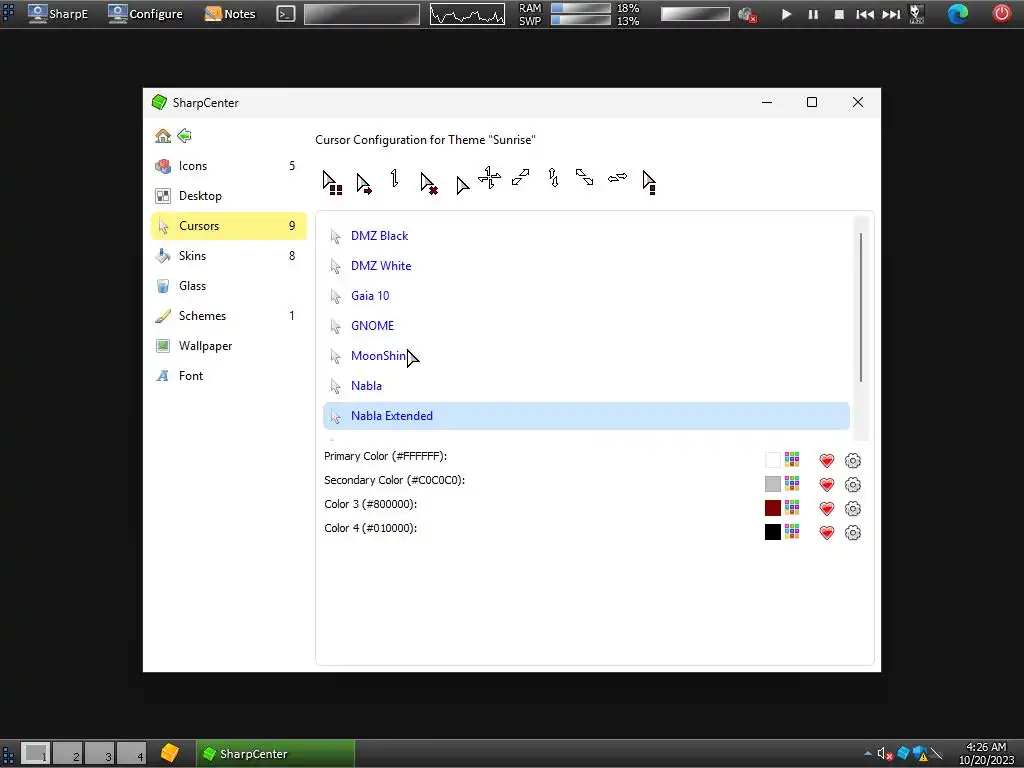Click the gear icon for Color 4

[x=853, y=533]
